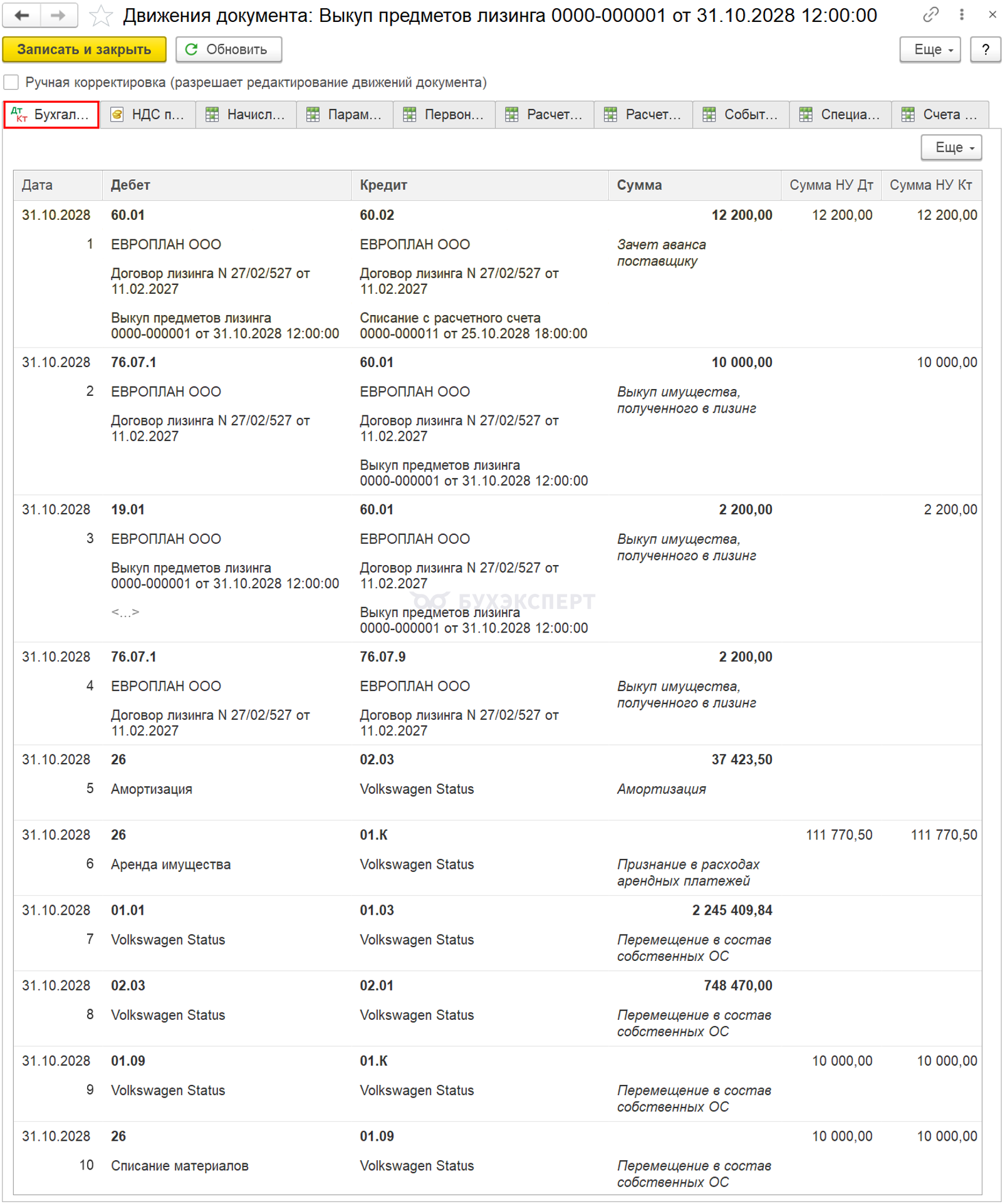Viewport: 1005px width, 1204px height.
Task: Click the Зачет аванса поставщику description
Action: (661, 252)
